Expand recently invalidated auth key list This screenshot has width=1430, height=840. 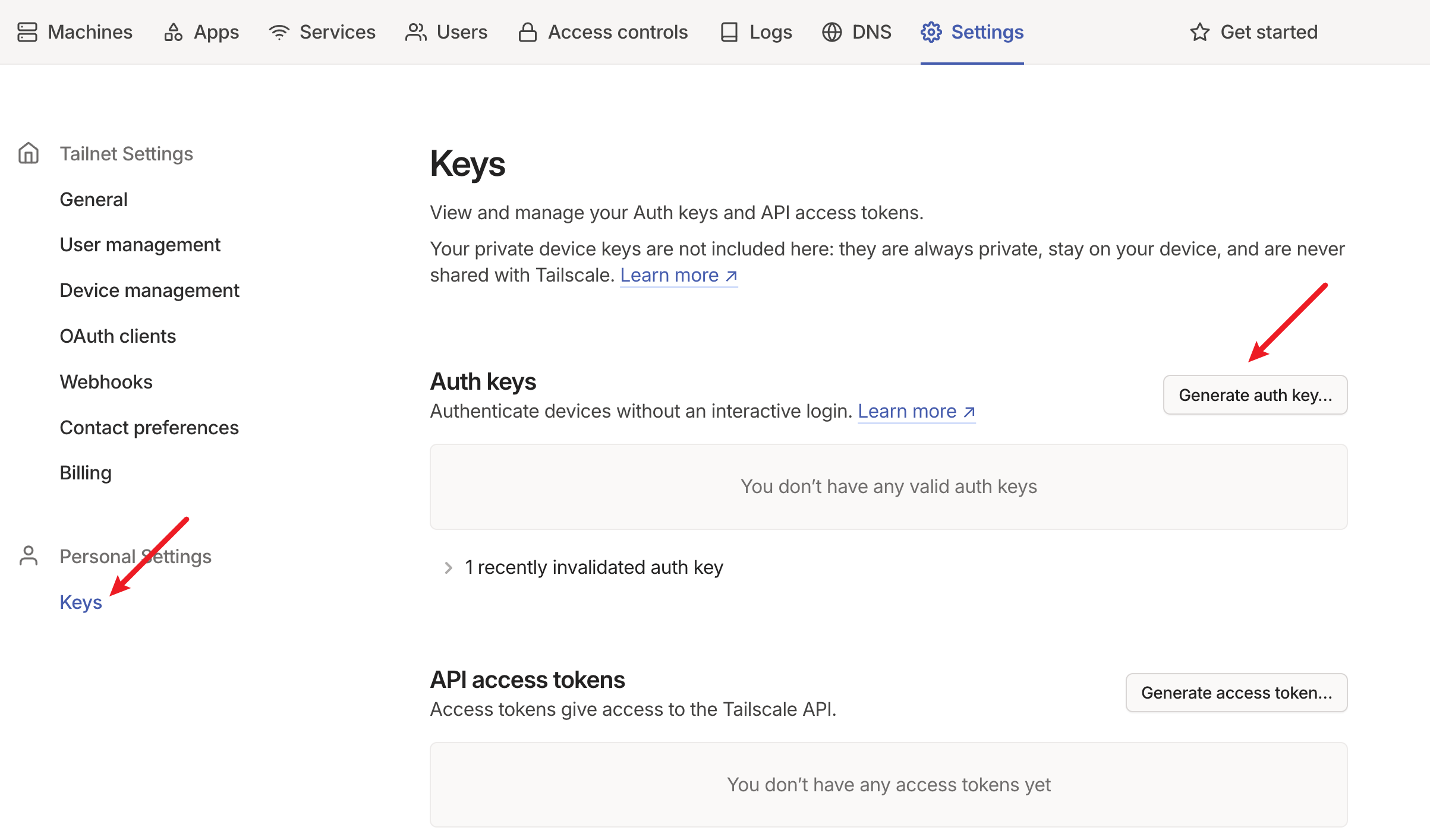[x=449, y=567]
